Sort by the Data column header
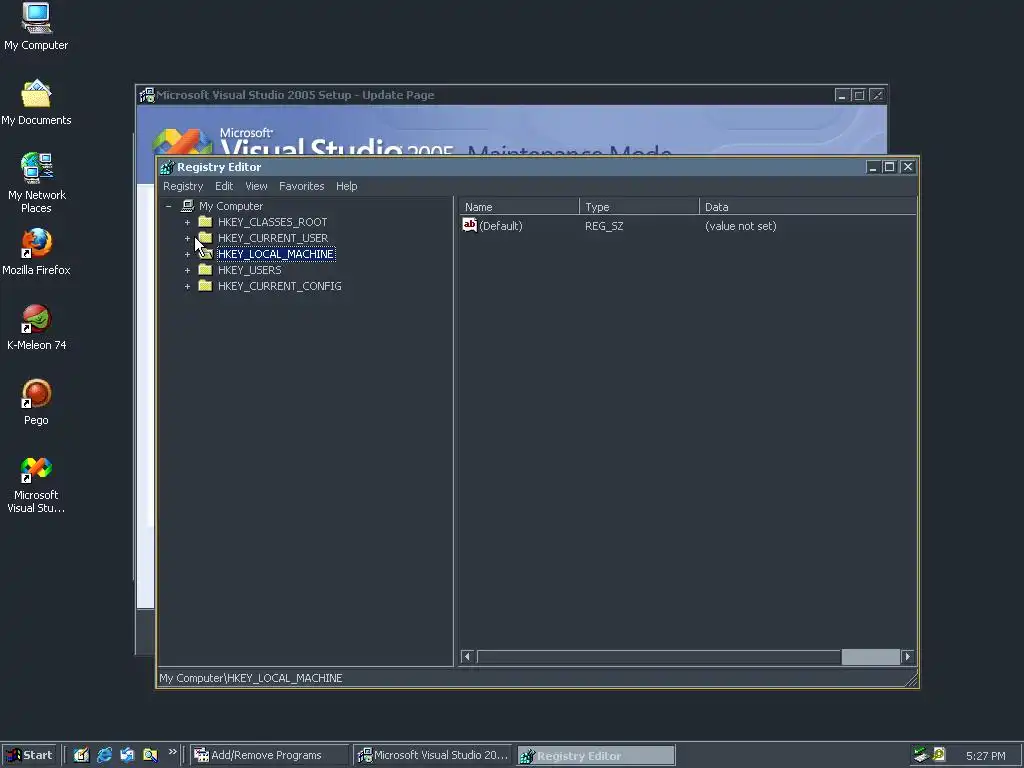1024x768 pixels. point(808,206)
